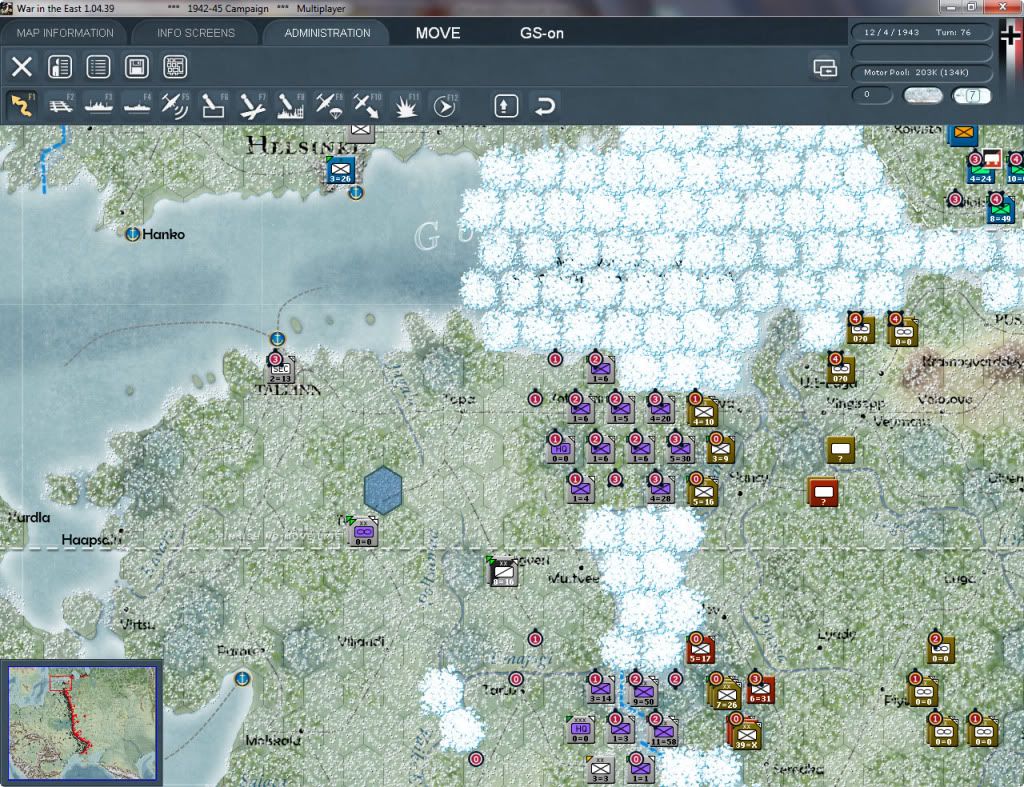Image resolution: width=1024 pixels, height=787 pixels.
Task: Select the F10 air transfer mode
Action: point(367,105)
